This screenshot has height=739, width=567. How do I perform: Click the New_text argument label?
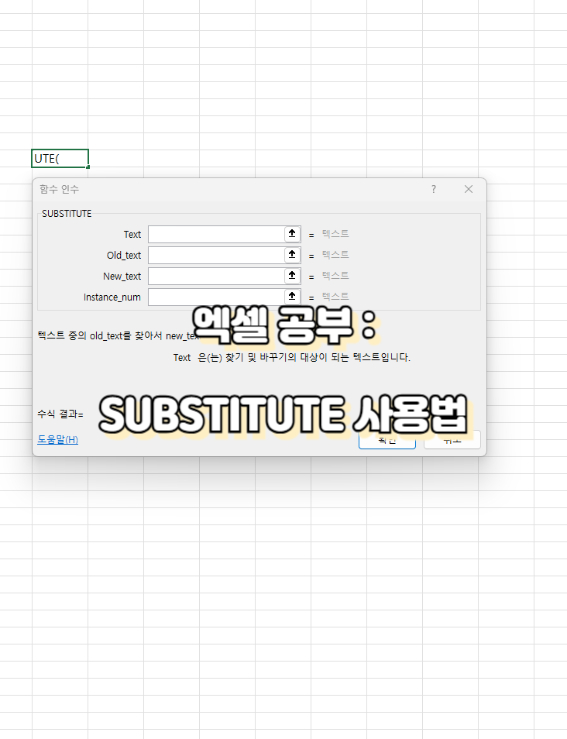tap(122, 276)
